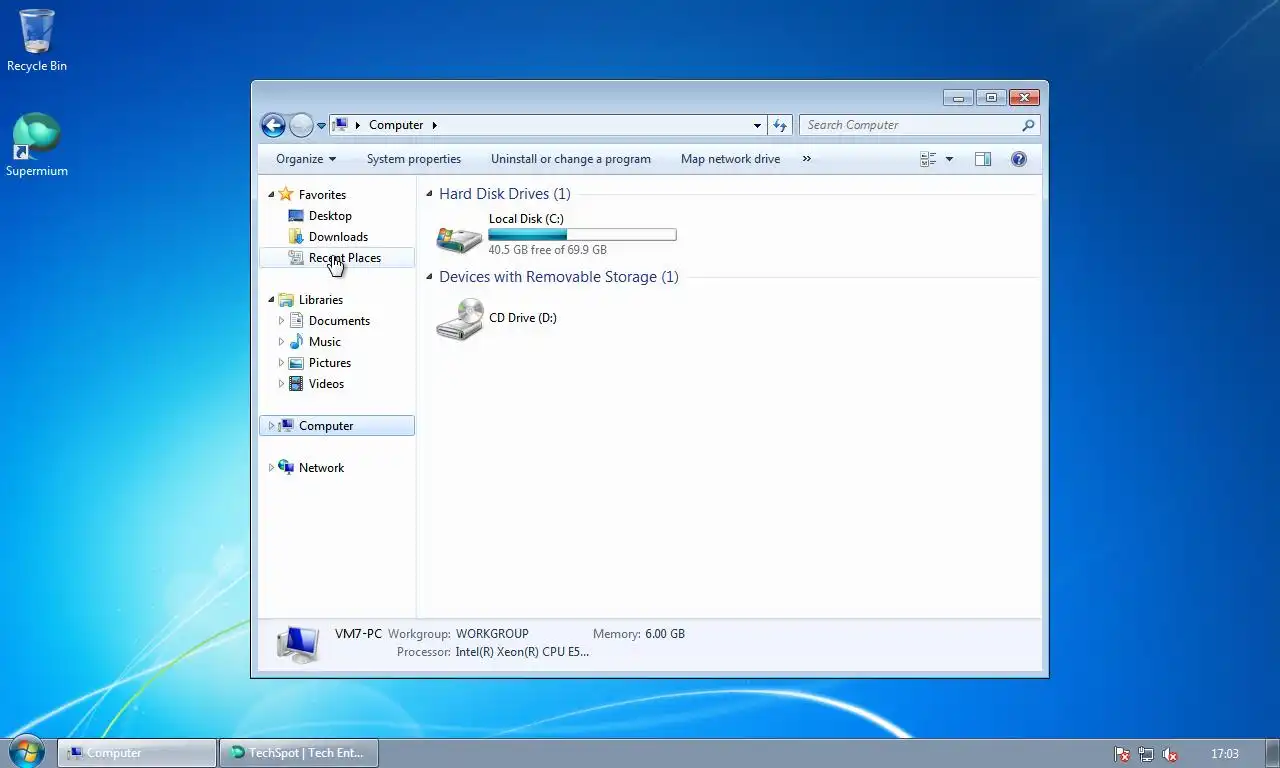Select CD Drive (D:) icon
The image size is (1280, 768).
click(x=460, y=319)
